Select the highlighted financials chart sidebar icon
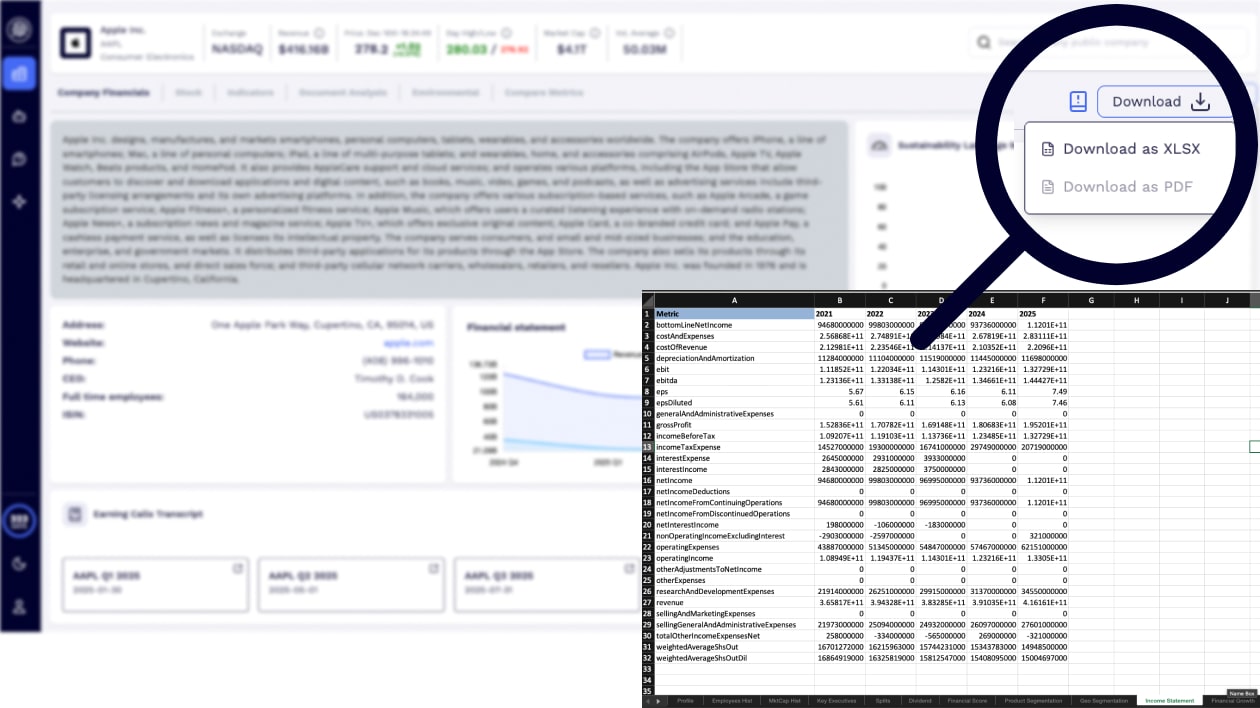This screenshot has width=1260, height=708. pos(19,73)
